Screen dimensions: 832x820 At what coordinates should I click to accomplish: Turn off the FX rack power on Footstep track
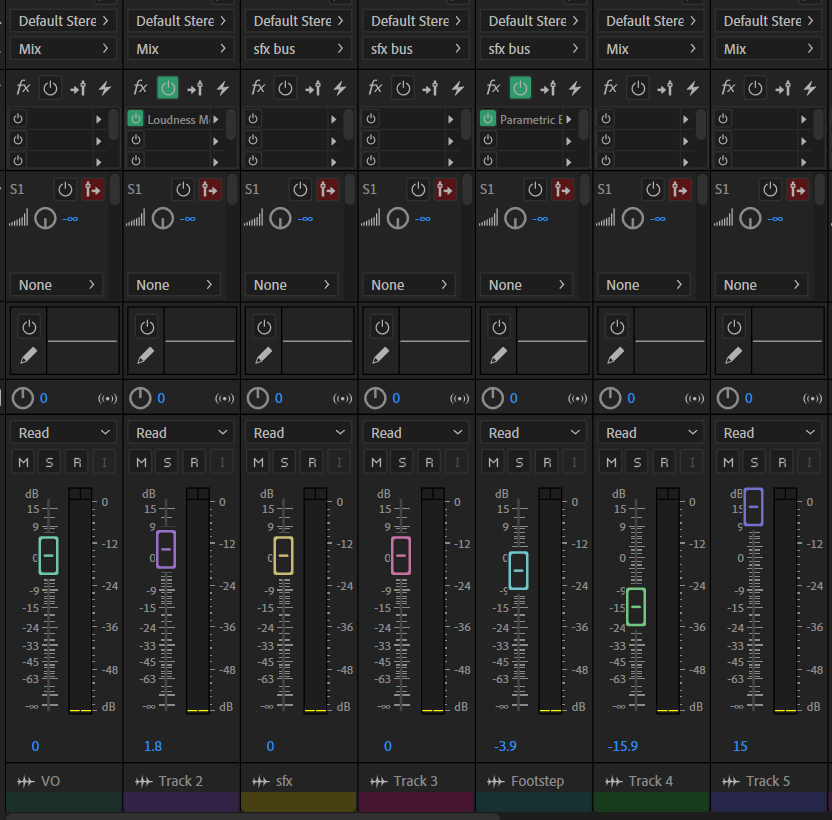[x=520, y=88]
